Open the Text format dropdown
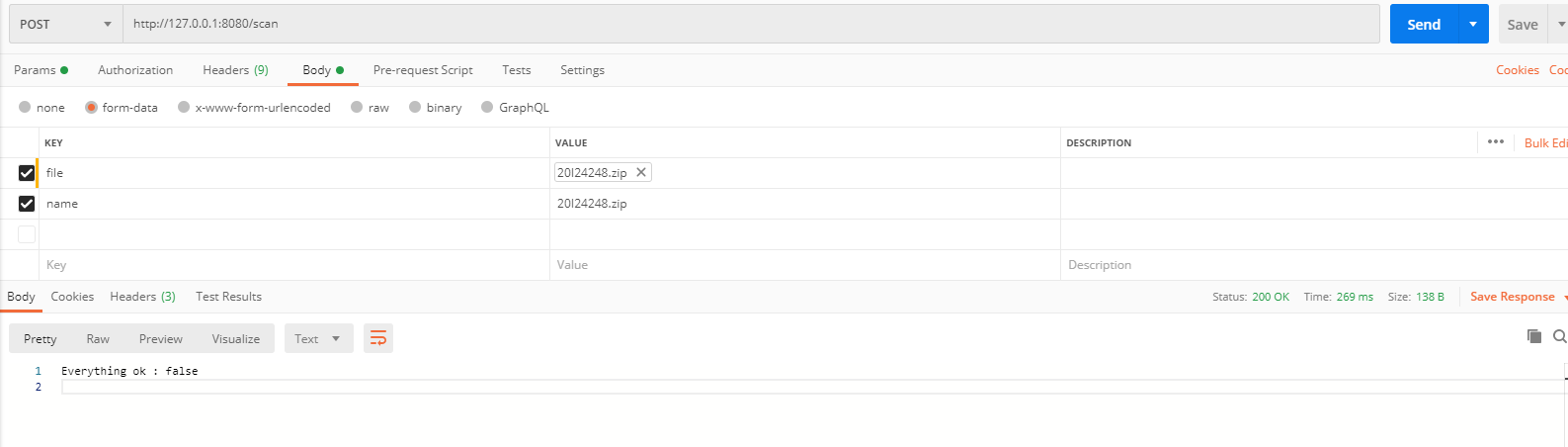Image resolution: width=1568 pixels, height=447 pixels. point(318,338)
